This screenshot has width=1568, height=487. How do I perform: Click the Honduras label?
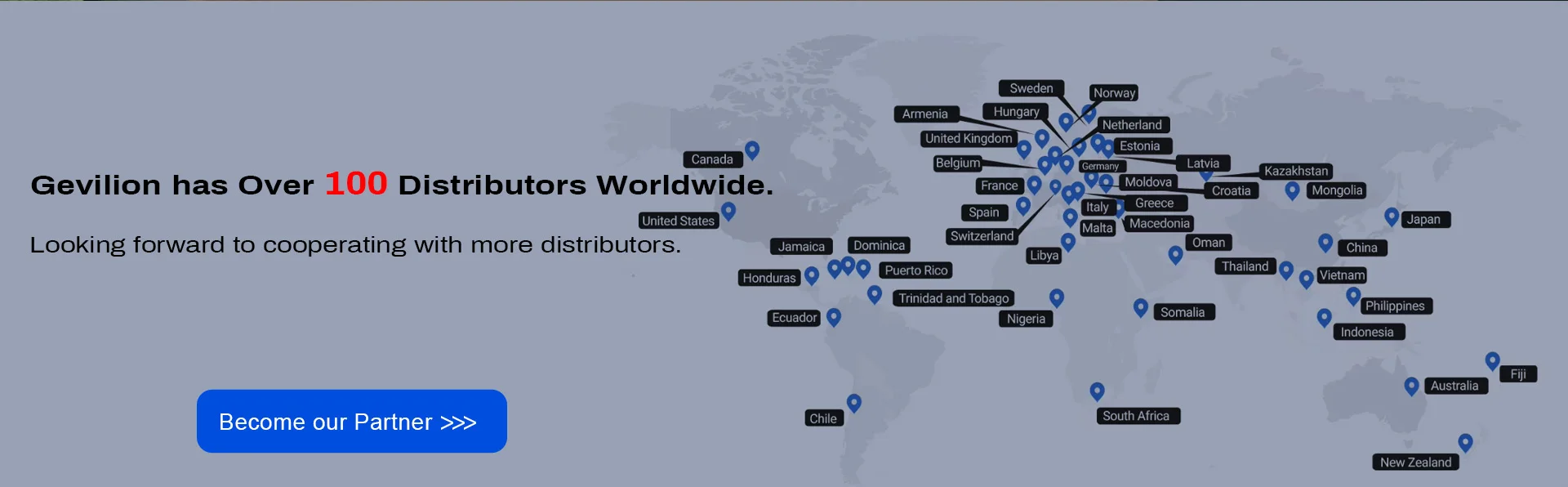click(x=769, y=278)
